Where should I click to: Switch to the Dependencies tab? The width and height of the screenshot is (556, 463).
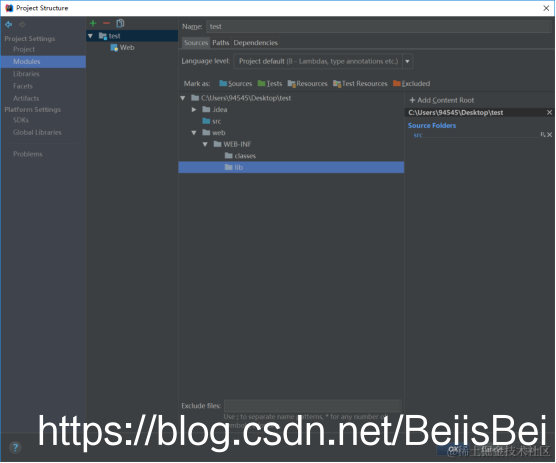[x=255, y=43]
